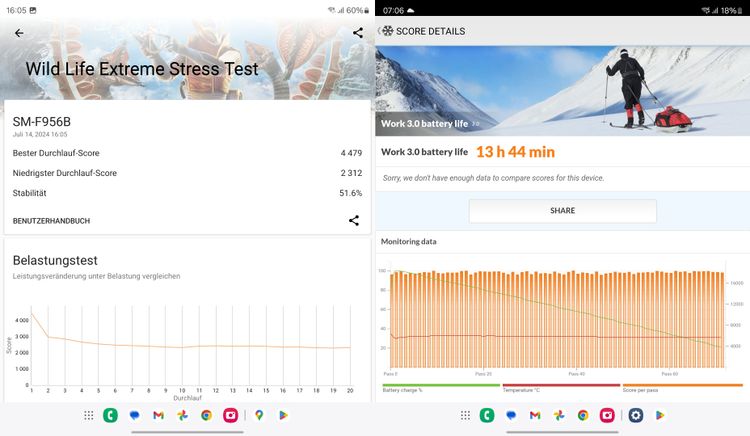750x436 pixels.
Task: Tap the Temperature °C legend
Action: [521, 390]
